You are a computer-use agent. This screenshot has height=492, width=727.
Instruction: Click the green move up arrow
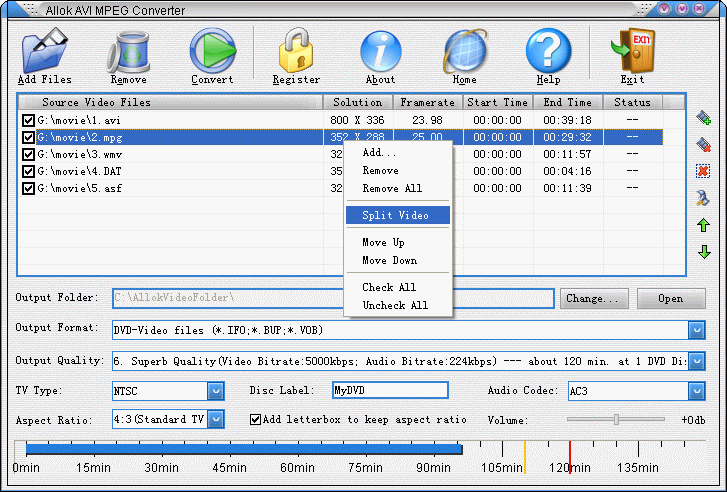click(x=704, y=225)
